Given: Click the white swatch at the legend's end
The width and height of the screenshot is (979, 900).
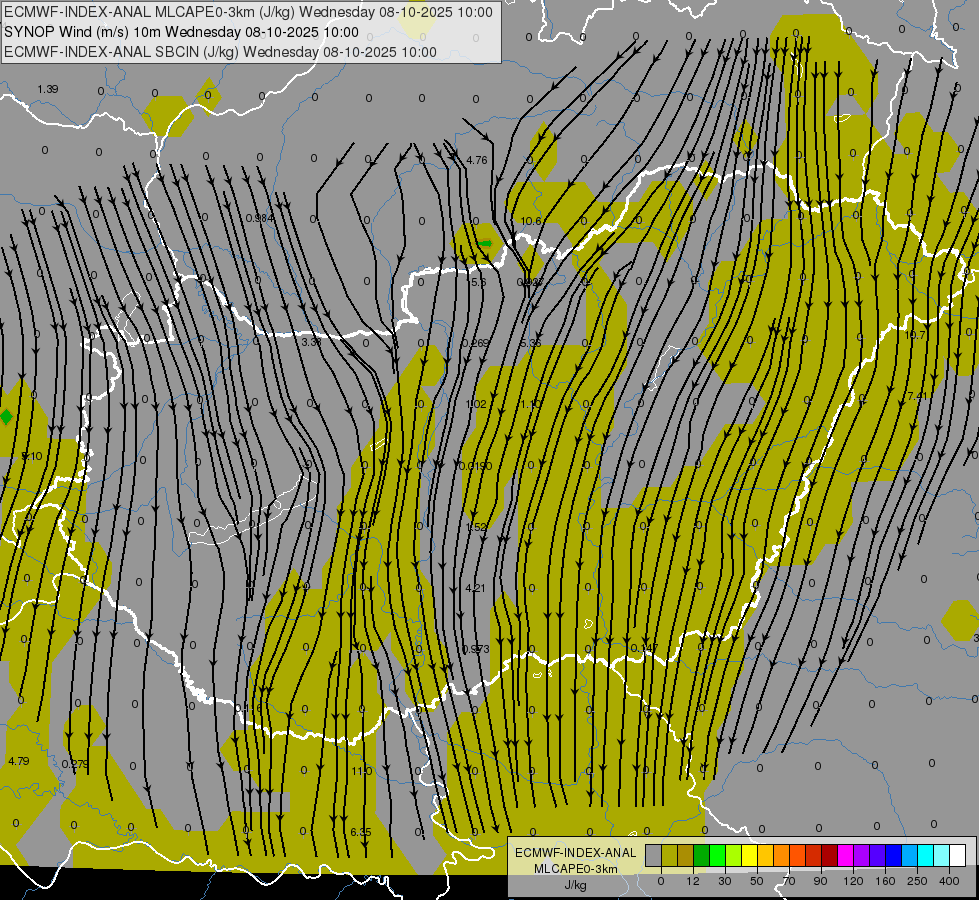Looking at the screenshot, I should coord(958,856).
